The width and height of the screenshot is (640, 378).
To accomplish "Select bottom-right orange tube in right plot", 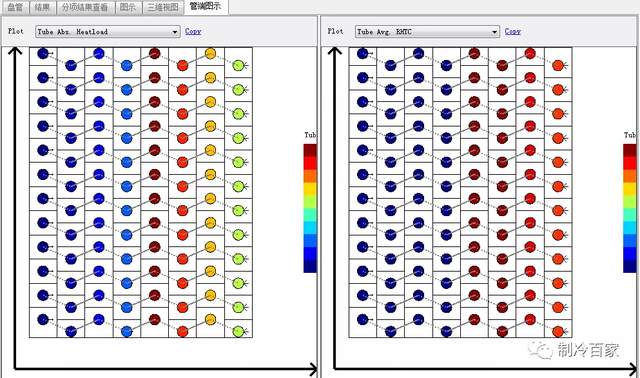I will click(558, 331).
